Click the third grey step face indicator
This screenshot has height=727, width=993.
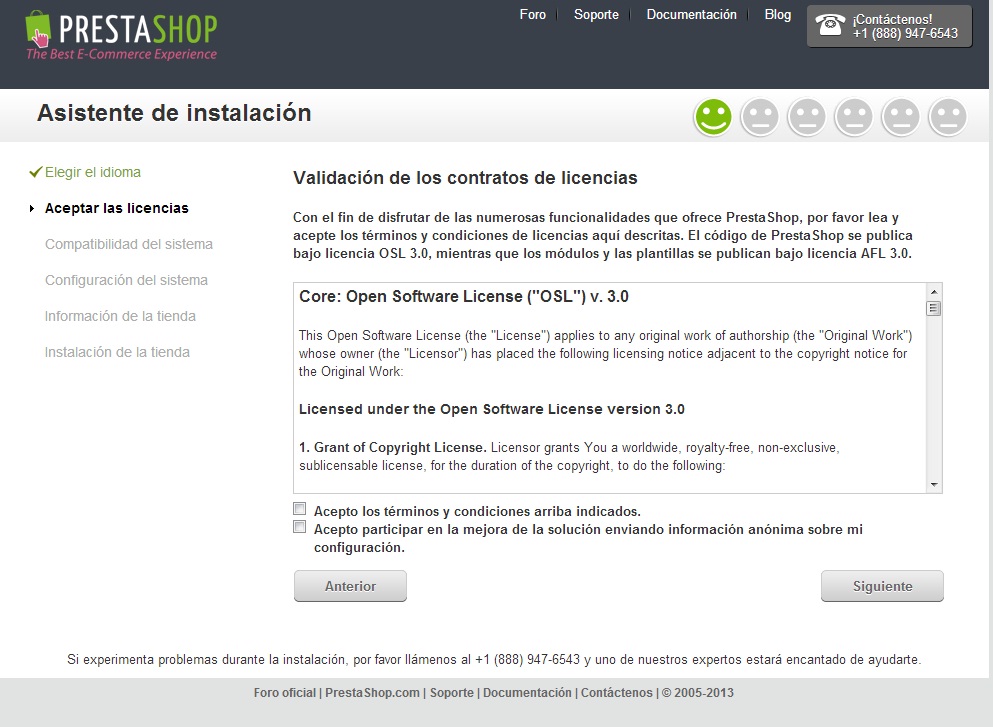click(807, 117)
